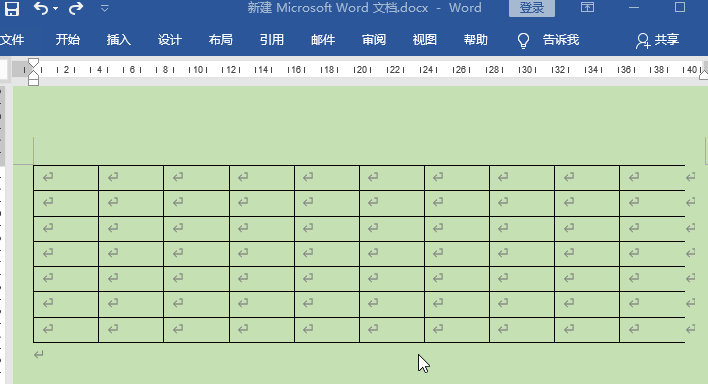Minimize the Word window
This screenshot has height=384, width=708.
coord(634,8)
